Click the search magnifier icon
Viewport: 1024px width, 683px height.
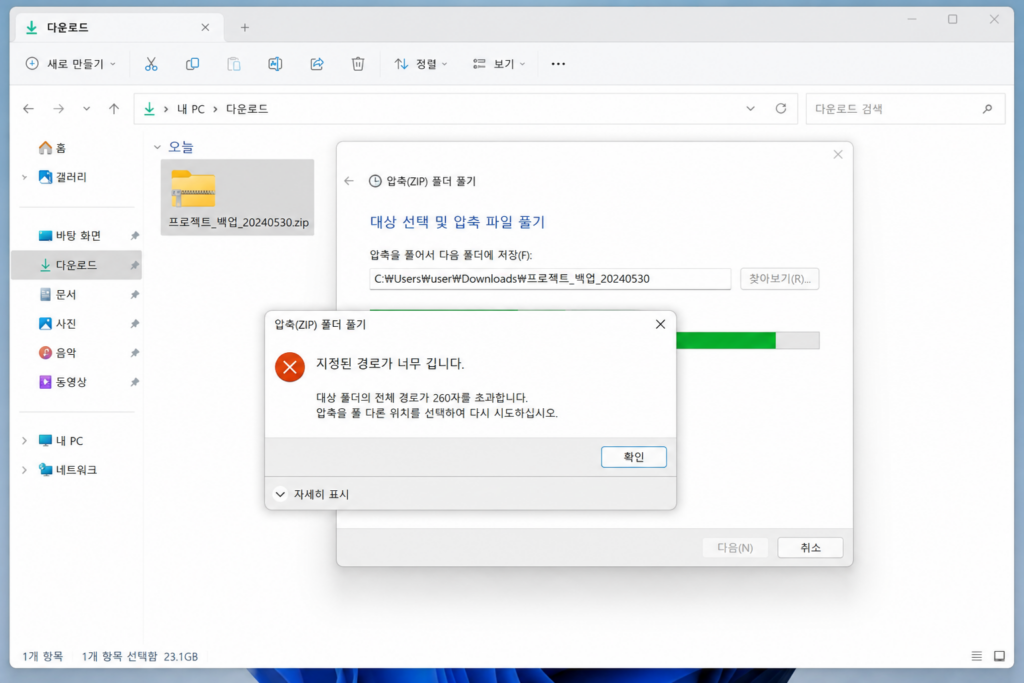click(x=987, y=109)
